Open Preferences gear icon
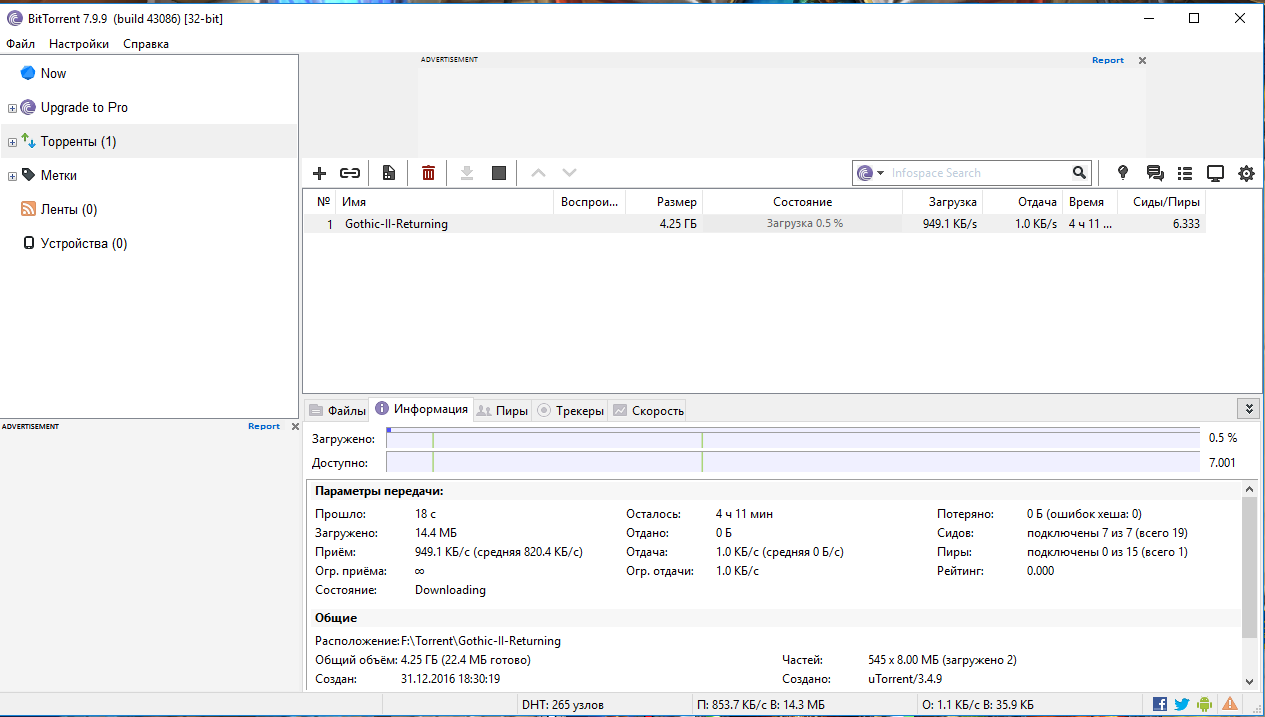This screenshot has width=1265, height=717. [1246, 173]
